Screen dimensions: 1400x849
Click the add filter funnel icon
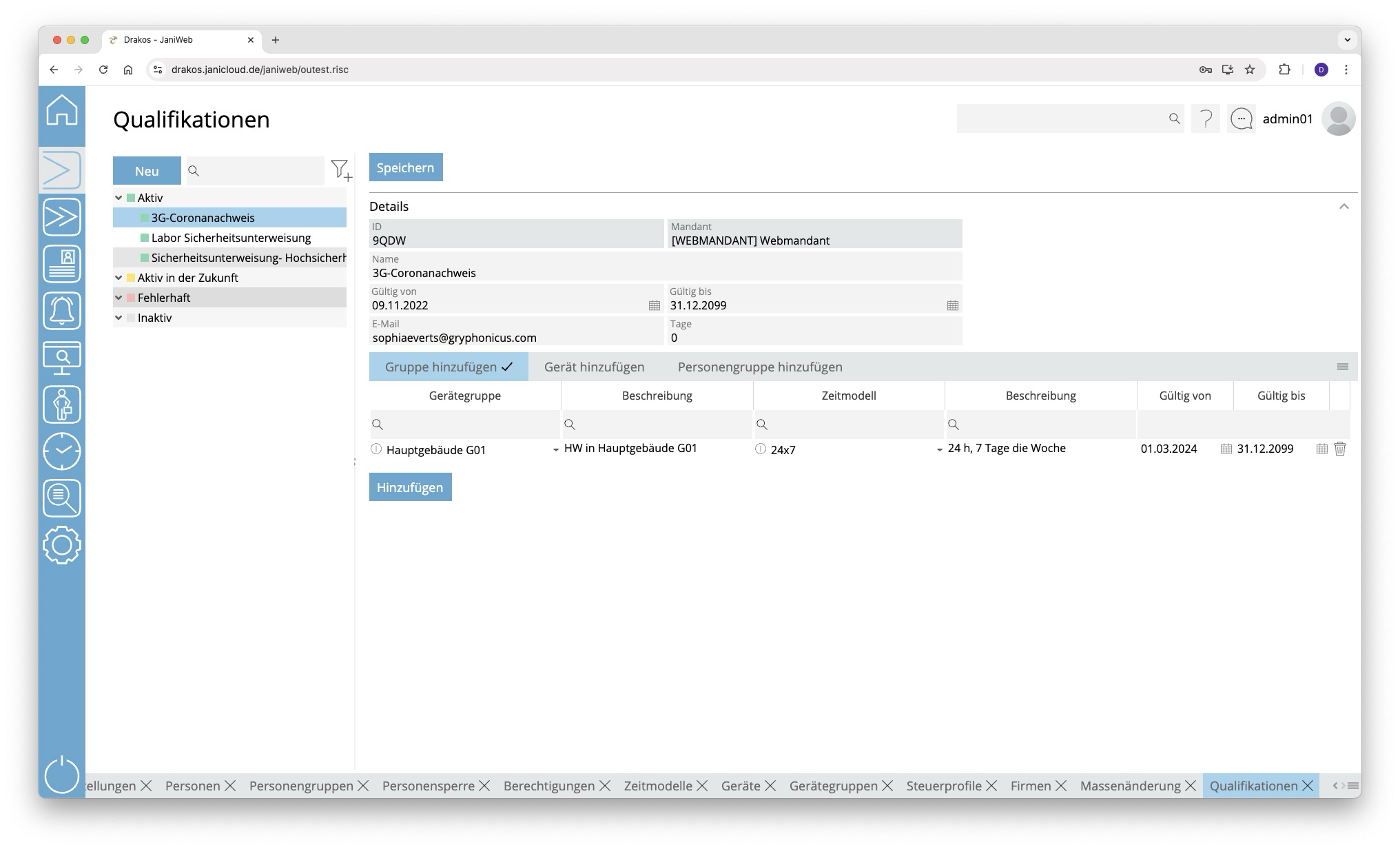click(340, 170)
